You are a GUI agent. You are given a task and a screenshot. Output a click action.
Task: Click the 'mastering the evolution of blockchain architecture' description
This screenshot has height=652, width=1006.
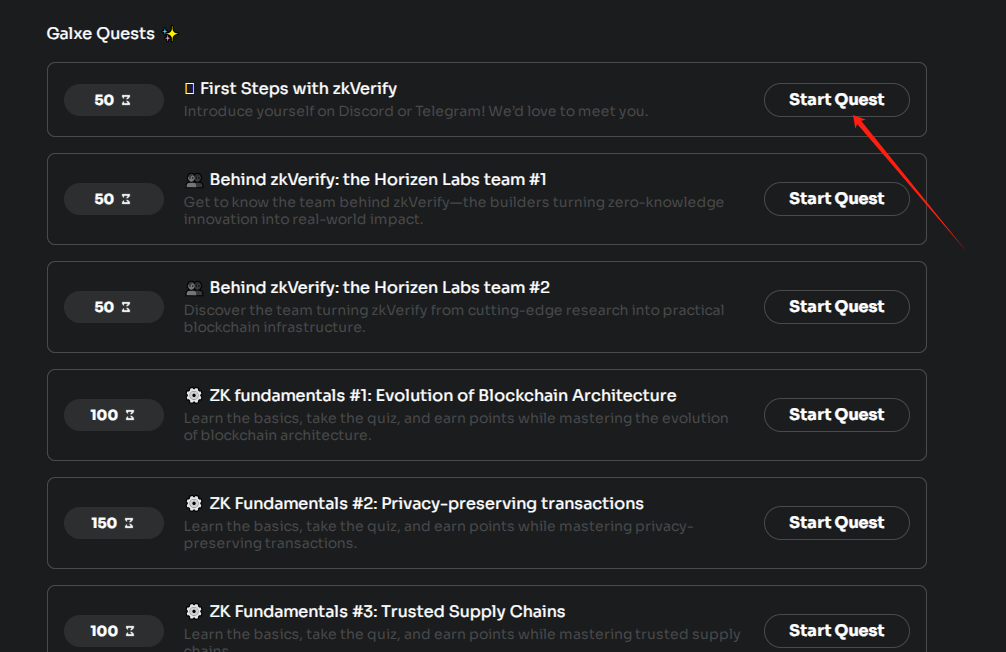click(456, 427)
